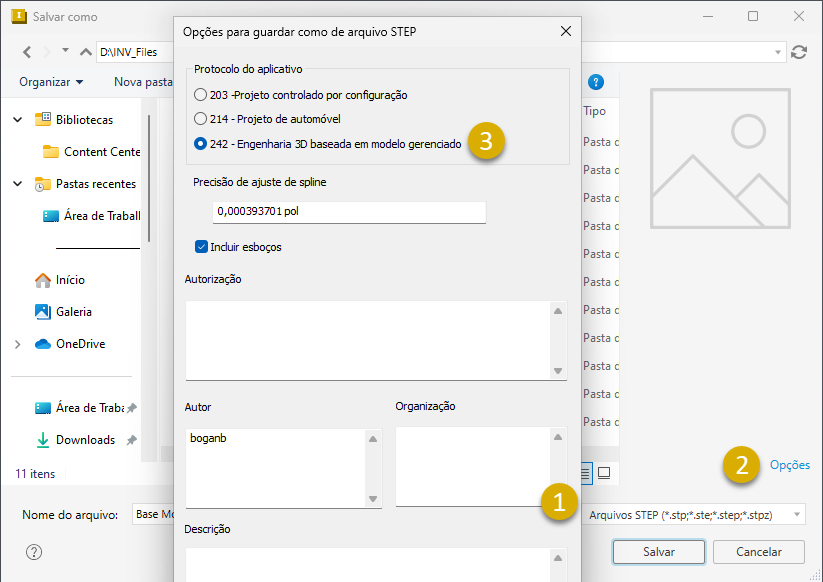Click the Nome do arquivo field
This screenshot has height=582, width=823.
(x=153, y=514)
